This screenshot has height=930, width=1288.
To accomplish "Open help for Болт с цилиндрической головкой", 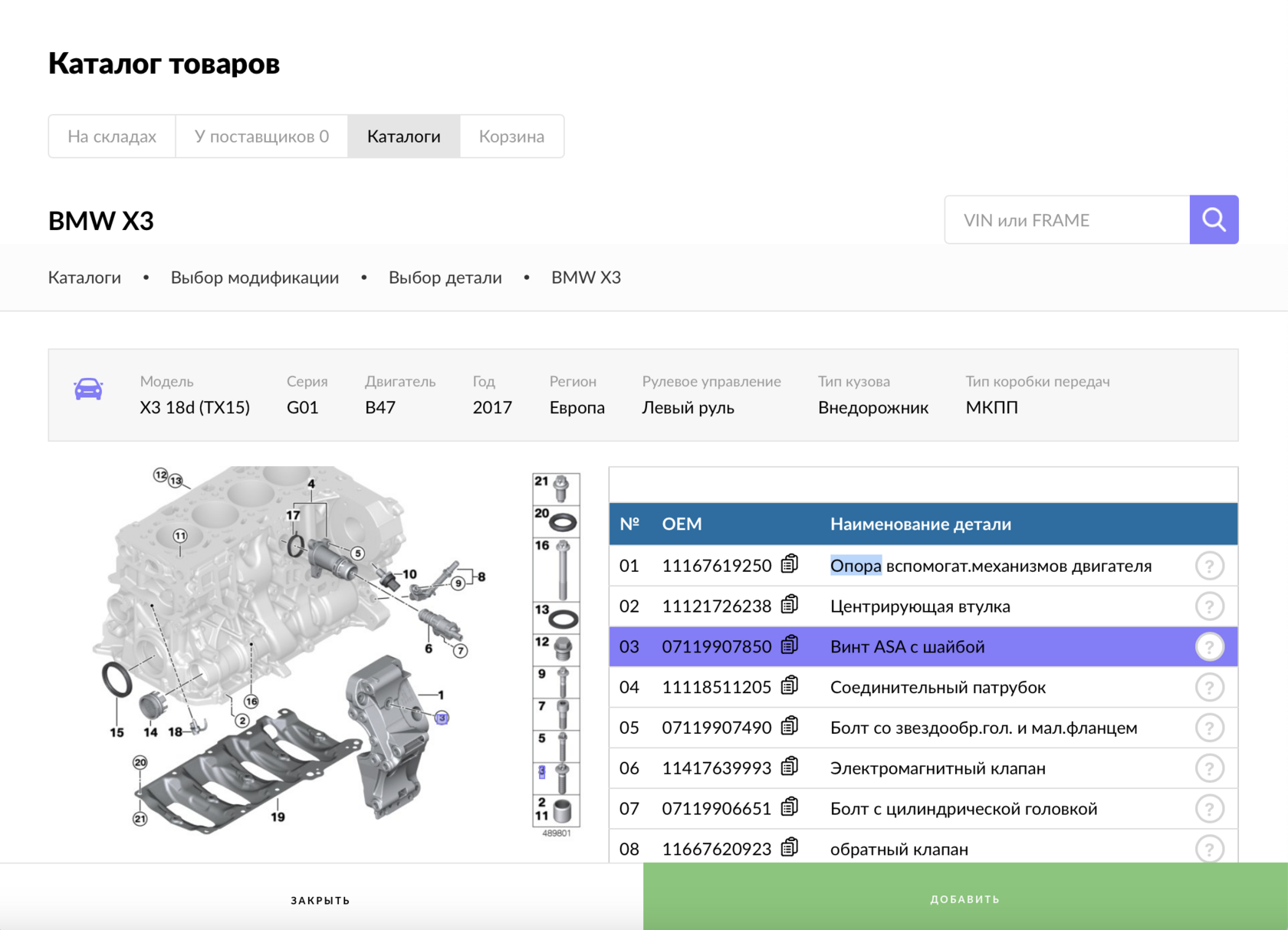I will 1208,809.
